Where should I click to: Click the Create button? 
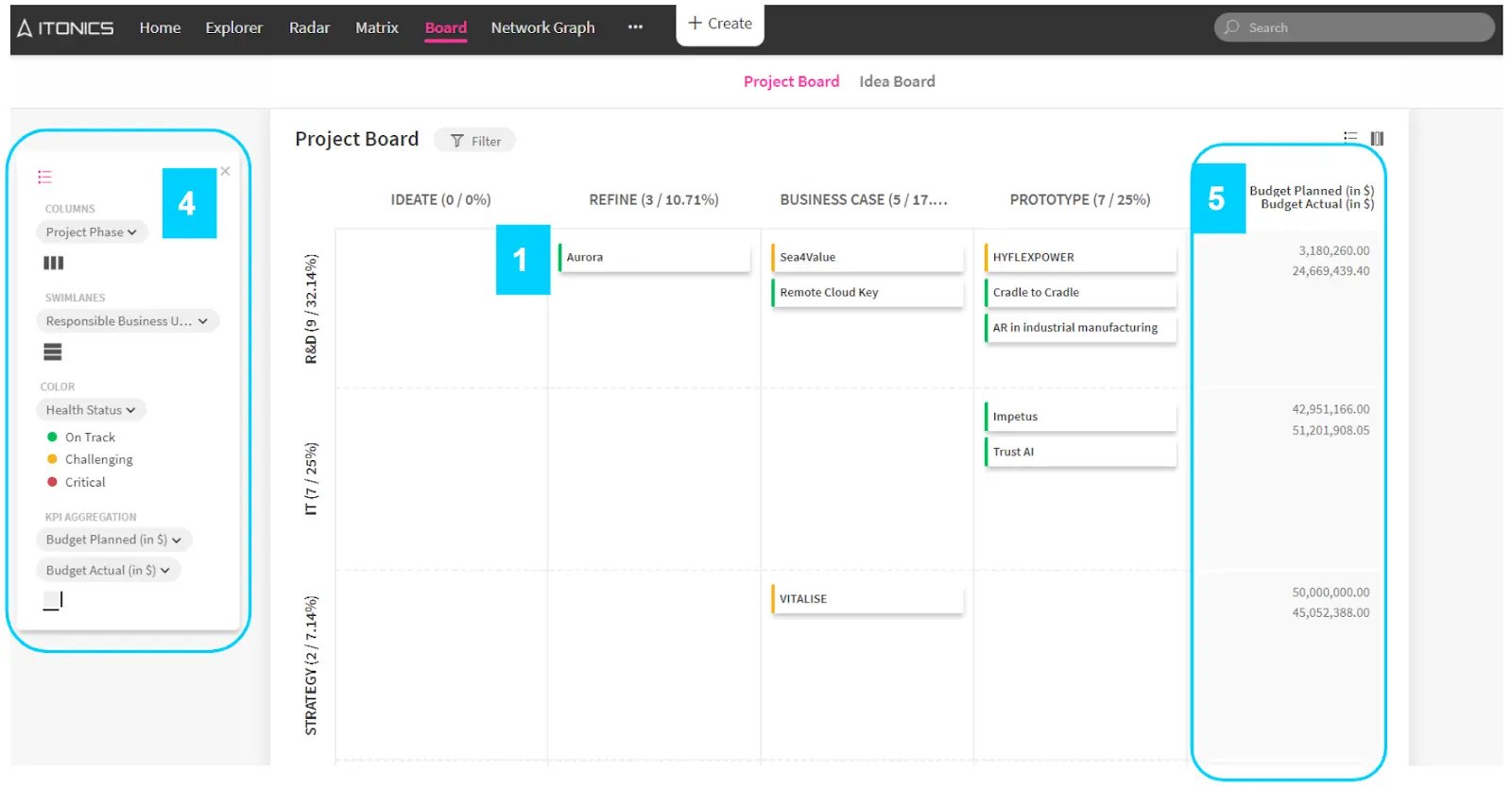pos(720,24)
